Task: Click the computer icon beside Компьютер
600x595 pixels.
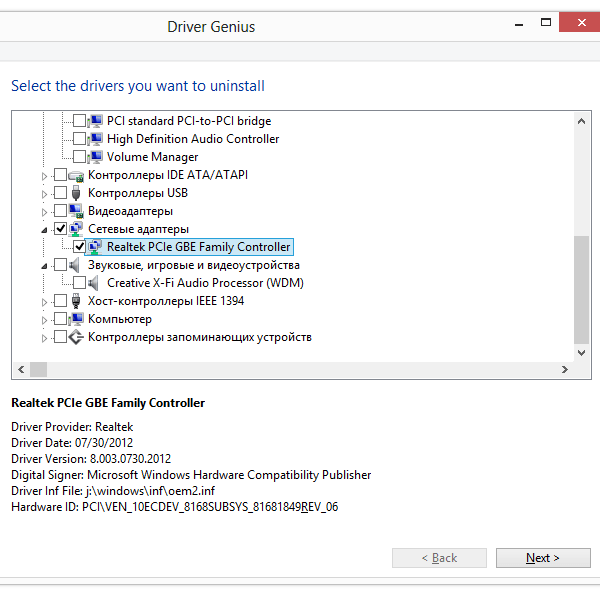Action: 76,319
